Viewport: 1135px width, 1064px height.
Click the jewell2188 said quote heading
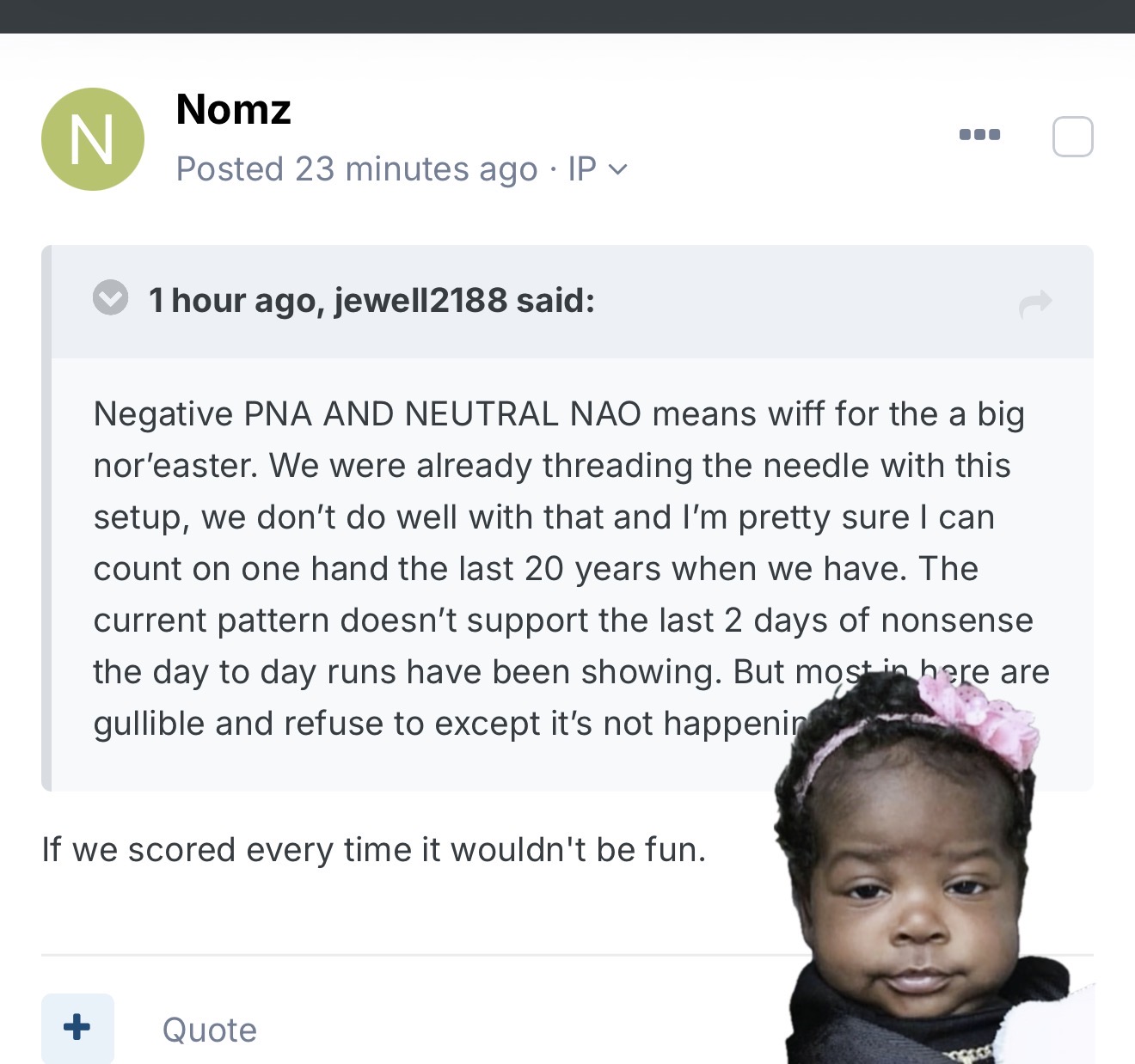(371, 300)
